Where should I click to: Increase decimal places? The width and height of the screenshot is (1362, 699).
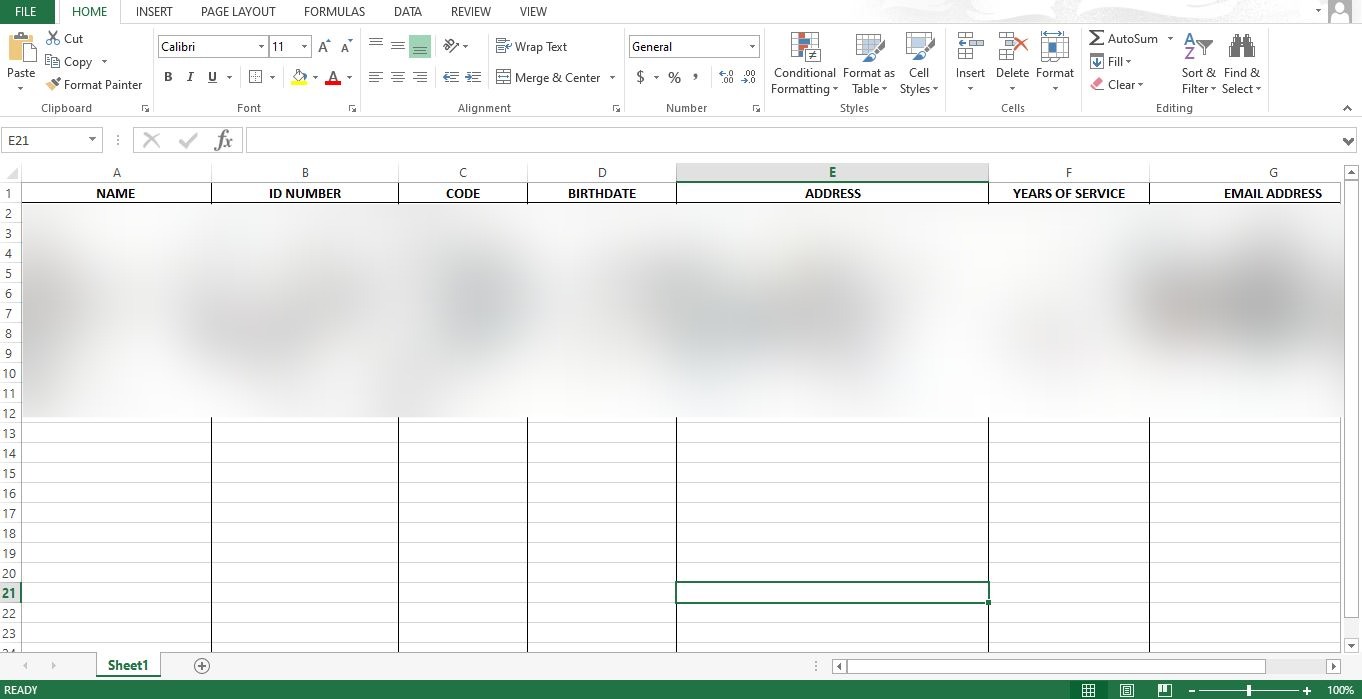726,77
